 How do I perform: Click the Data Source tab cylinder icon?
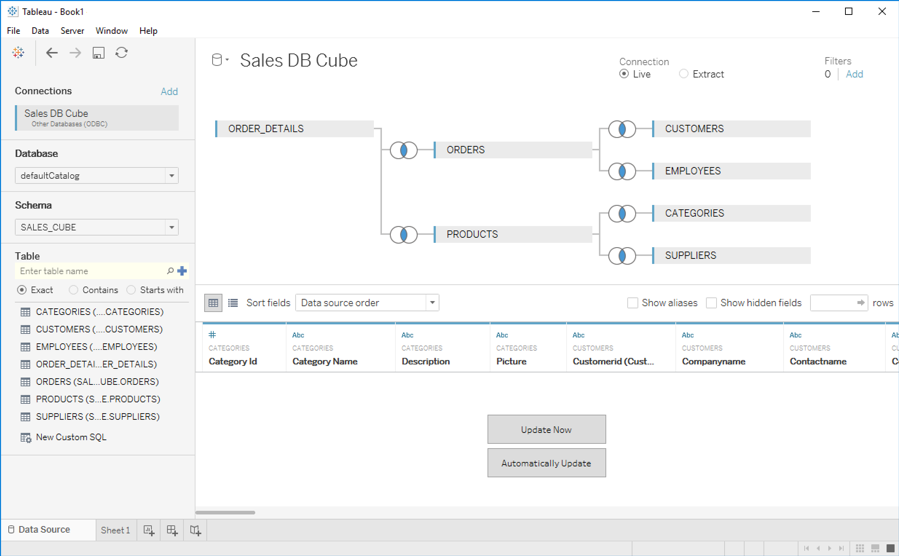(11, 530)
